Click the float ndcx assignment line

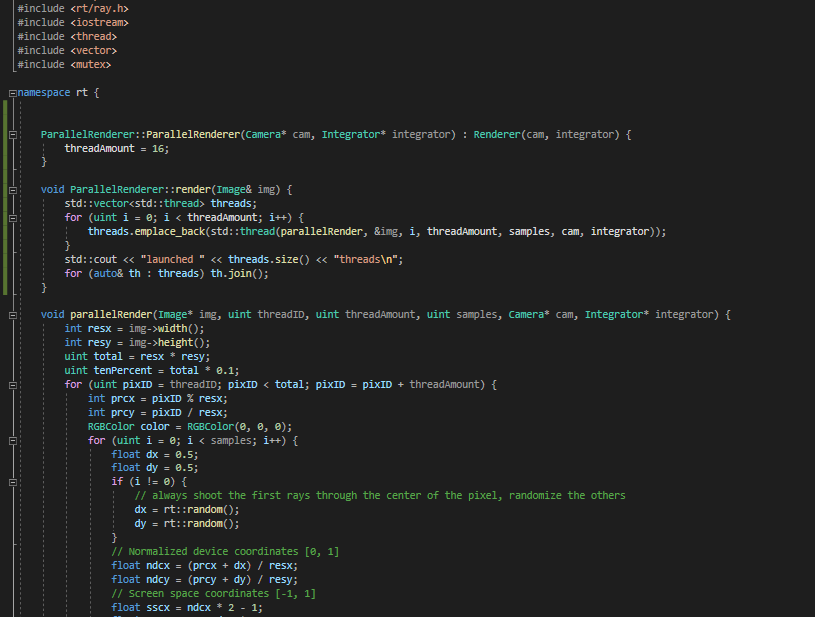(205, 566)
